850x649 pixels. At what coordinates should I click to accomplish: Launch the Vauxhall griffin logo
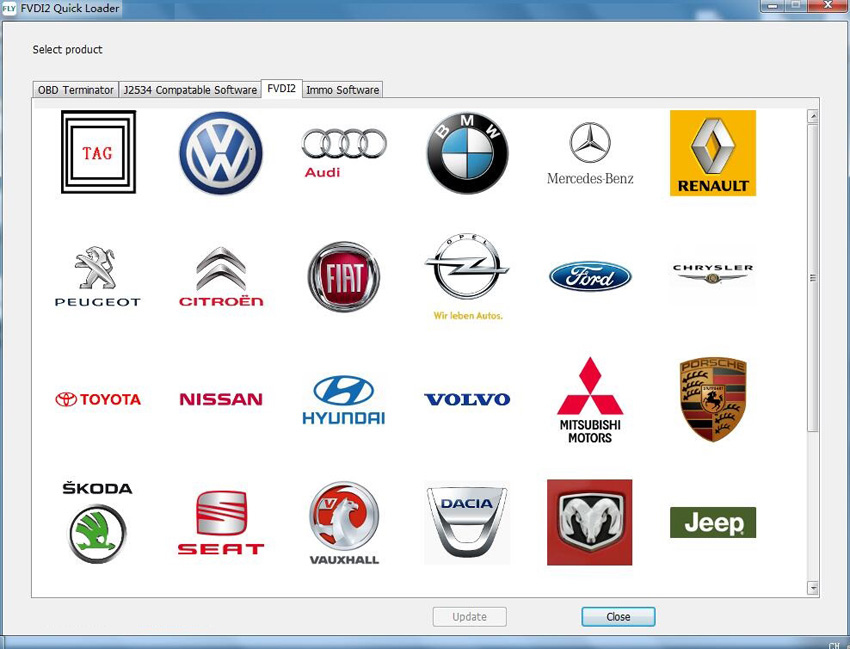click(x=344, y=523)
